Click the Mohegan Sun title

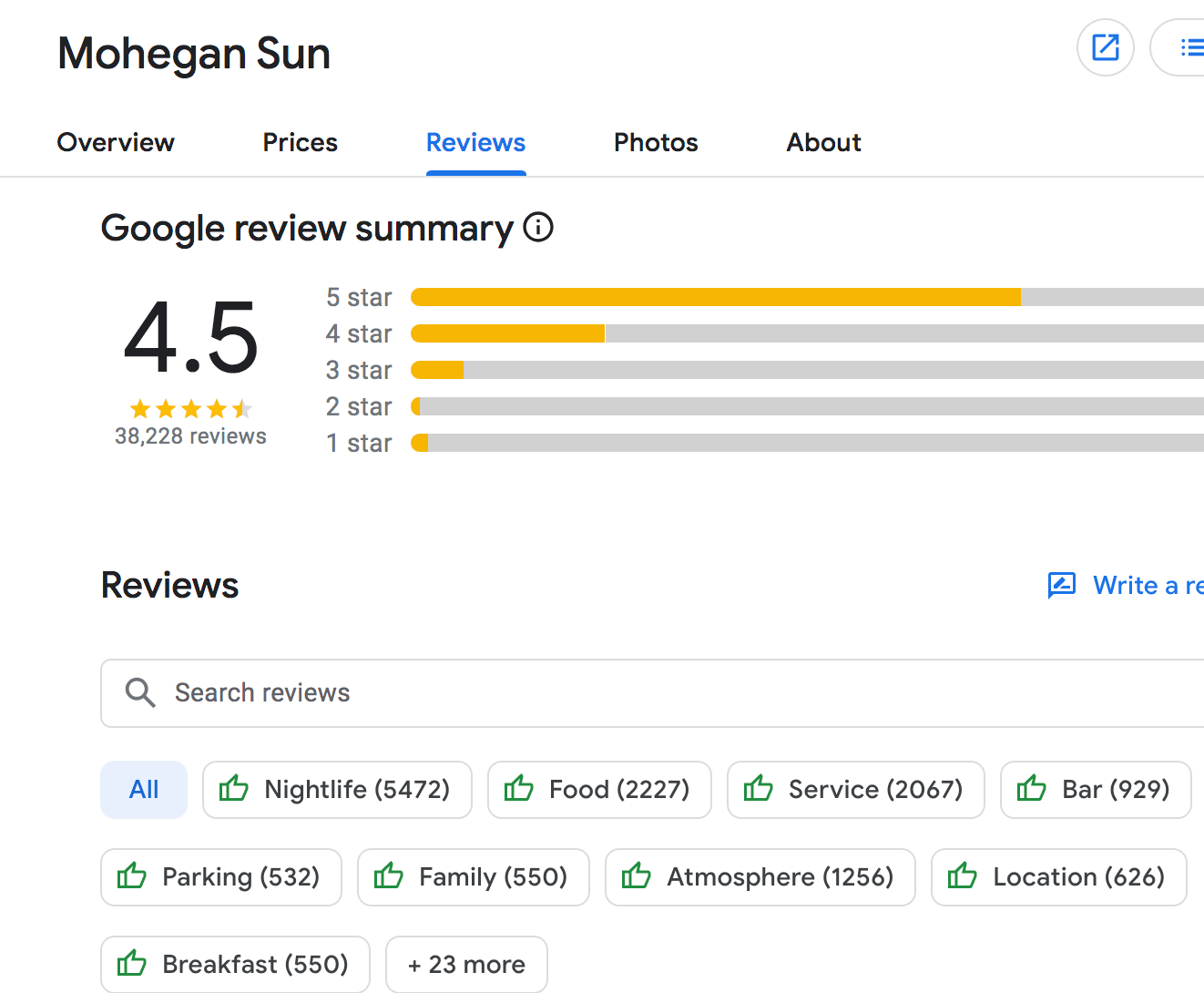coord(194,54)
